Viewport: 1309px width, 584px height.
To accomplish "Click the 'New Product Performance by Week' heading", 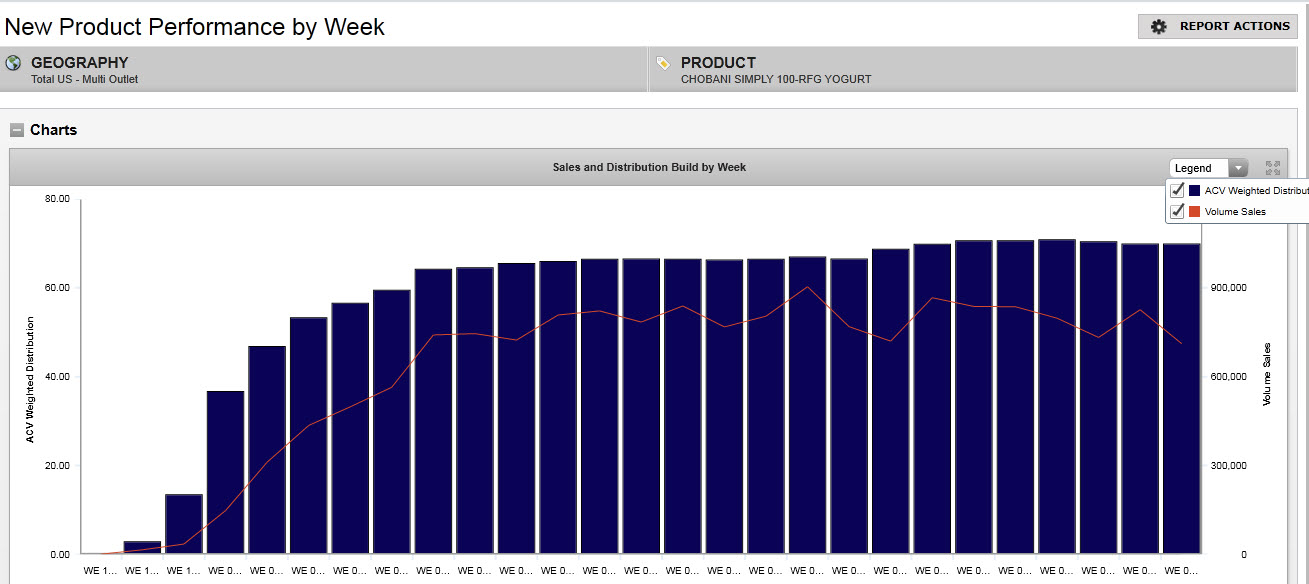I will tap(195, 27).
